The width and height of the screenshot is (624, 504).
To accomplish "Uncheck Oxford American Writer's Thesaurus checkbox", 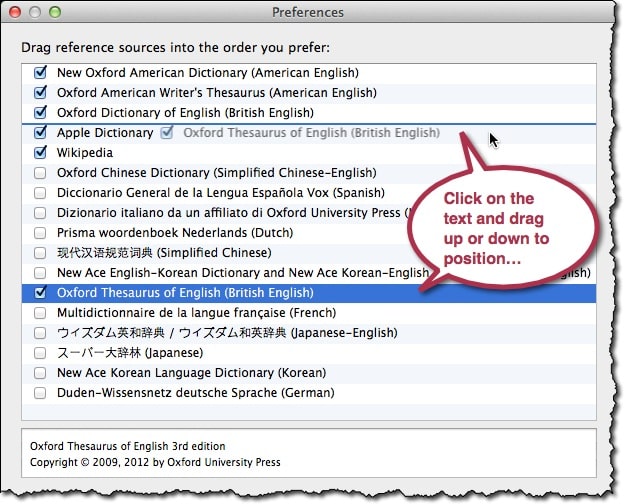I will point(40,92).
